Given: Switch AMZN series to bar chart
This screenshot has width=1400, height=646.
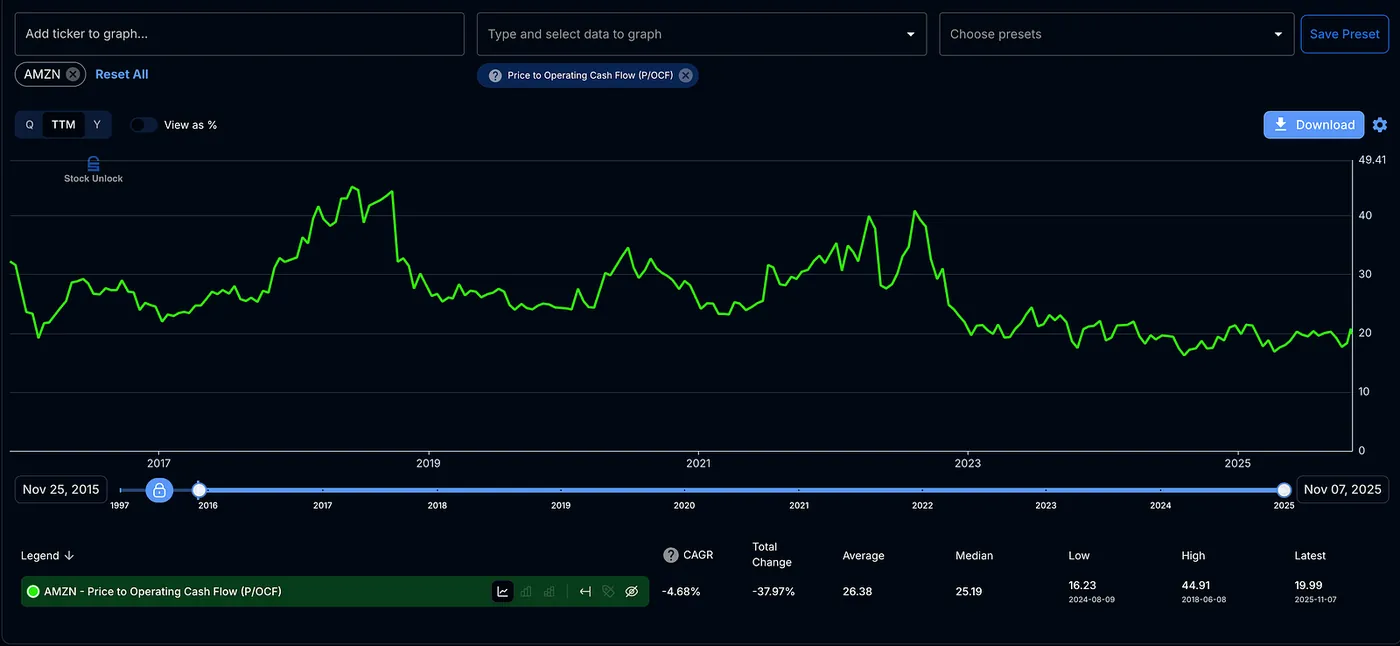Looking at the screenshot, I should point(526,592).
